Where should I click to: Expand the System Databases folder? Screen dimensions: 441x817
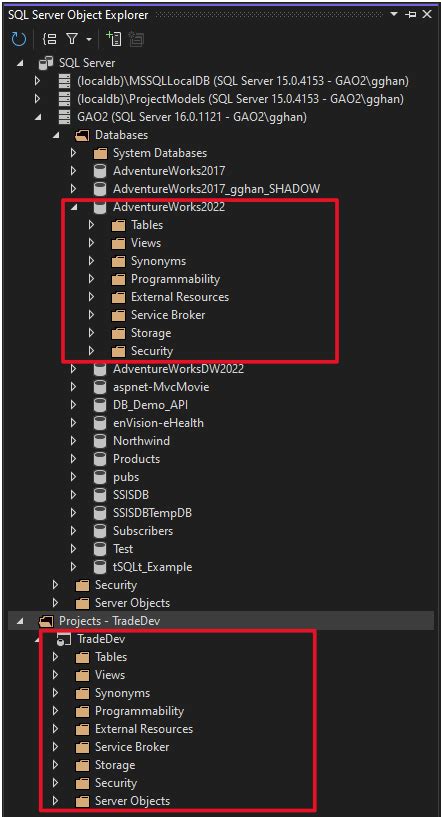click(74, 153)
